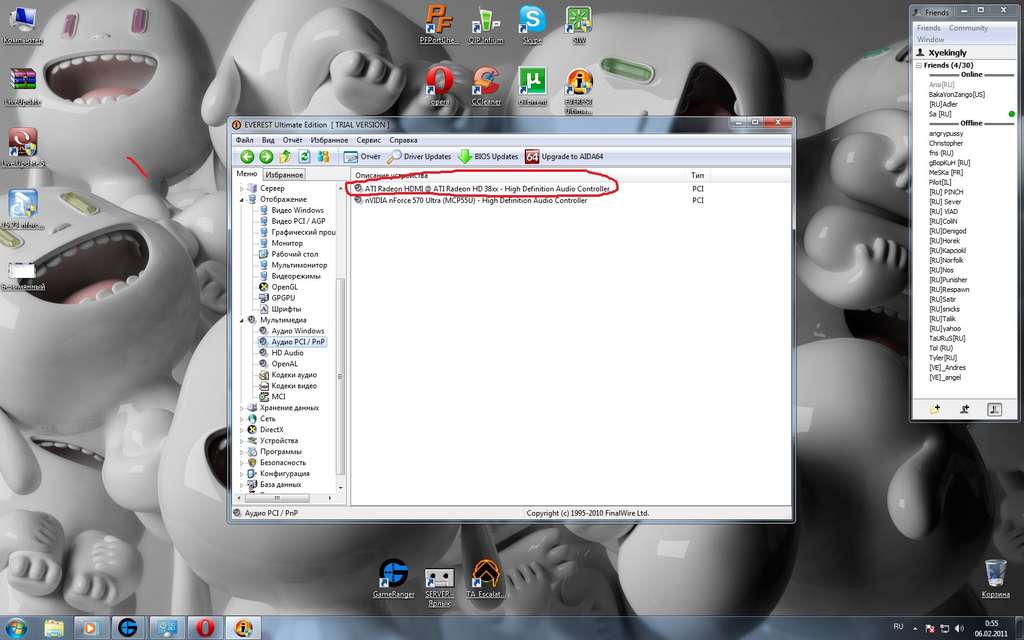Screen dimensions: 1024x640
Task: Select the HD Audio tree item
Action: click(287, 353)
